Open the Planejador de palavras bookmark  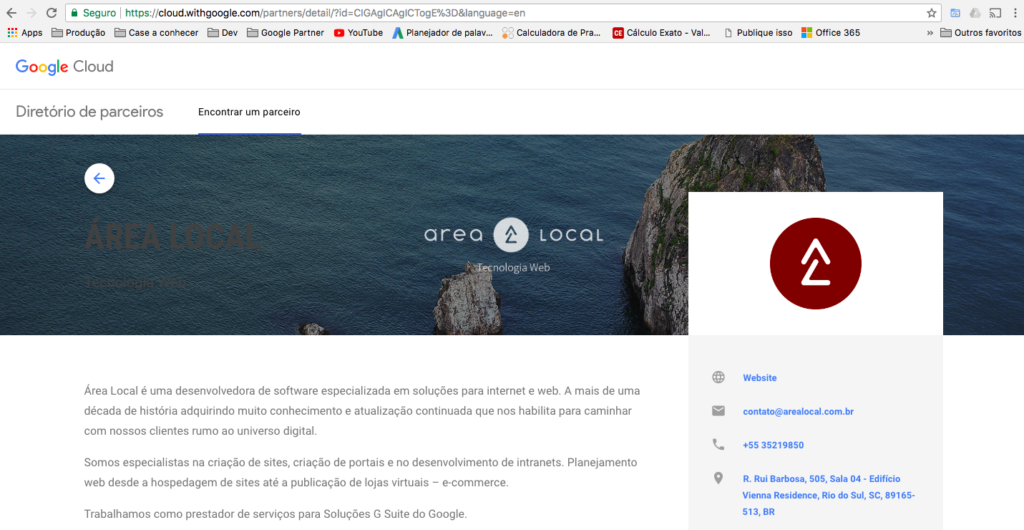pyautogui.click(x=442, y=33)
